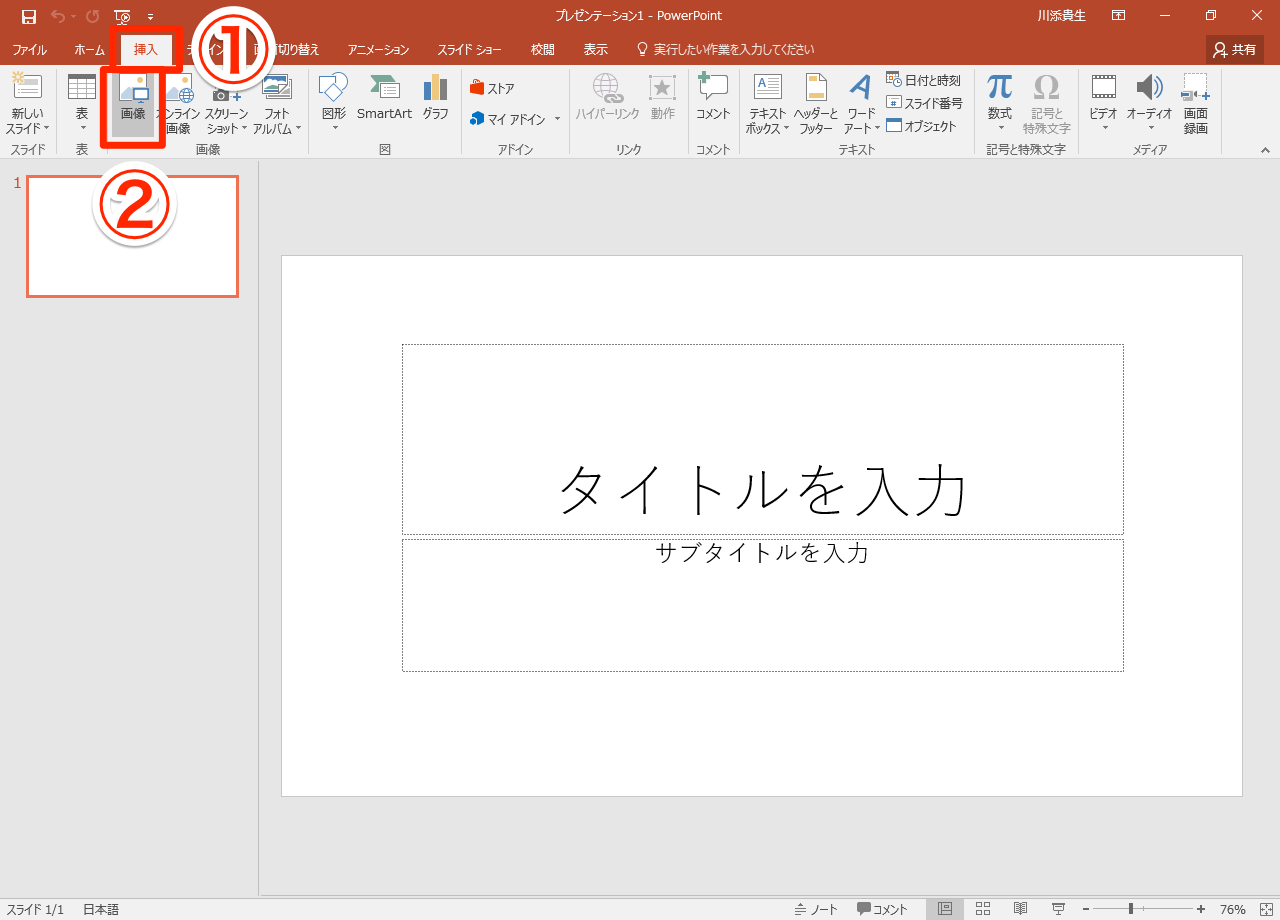Click the 76% zoom level
This screenshot has width=1280, height=920.
coord(1233,909)
